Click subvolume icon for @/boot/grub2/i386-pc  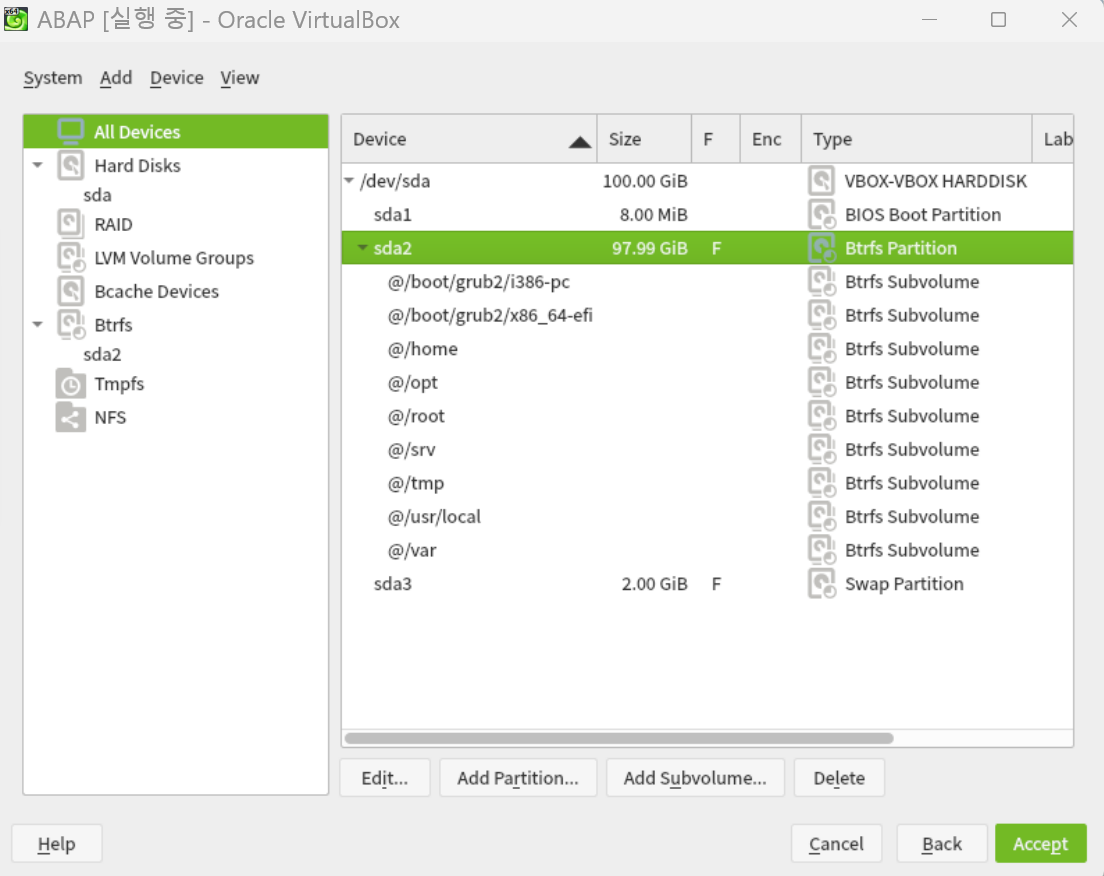pos(822,282)
